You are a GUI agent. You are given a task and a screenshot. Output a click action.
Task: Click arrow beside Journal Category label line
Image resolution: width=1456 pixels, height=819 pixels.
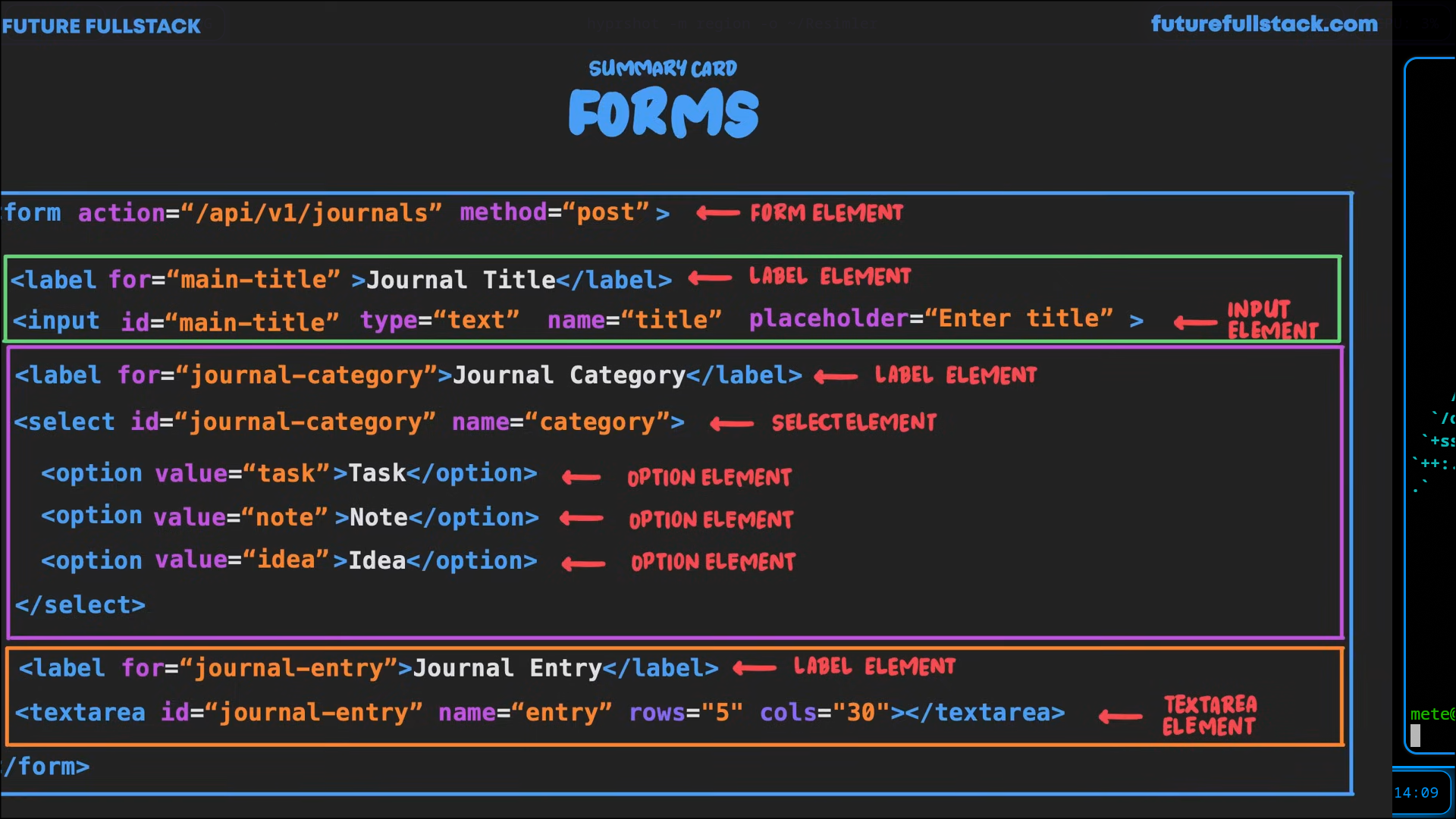coord(836,376)
